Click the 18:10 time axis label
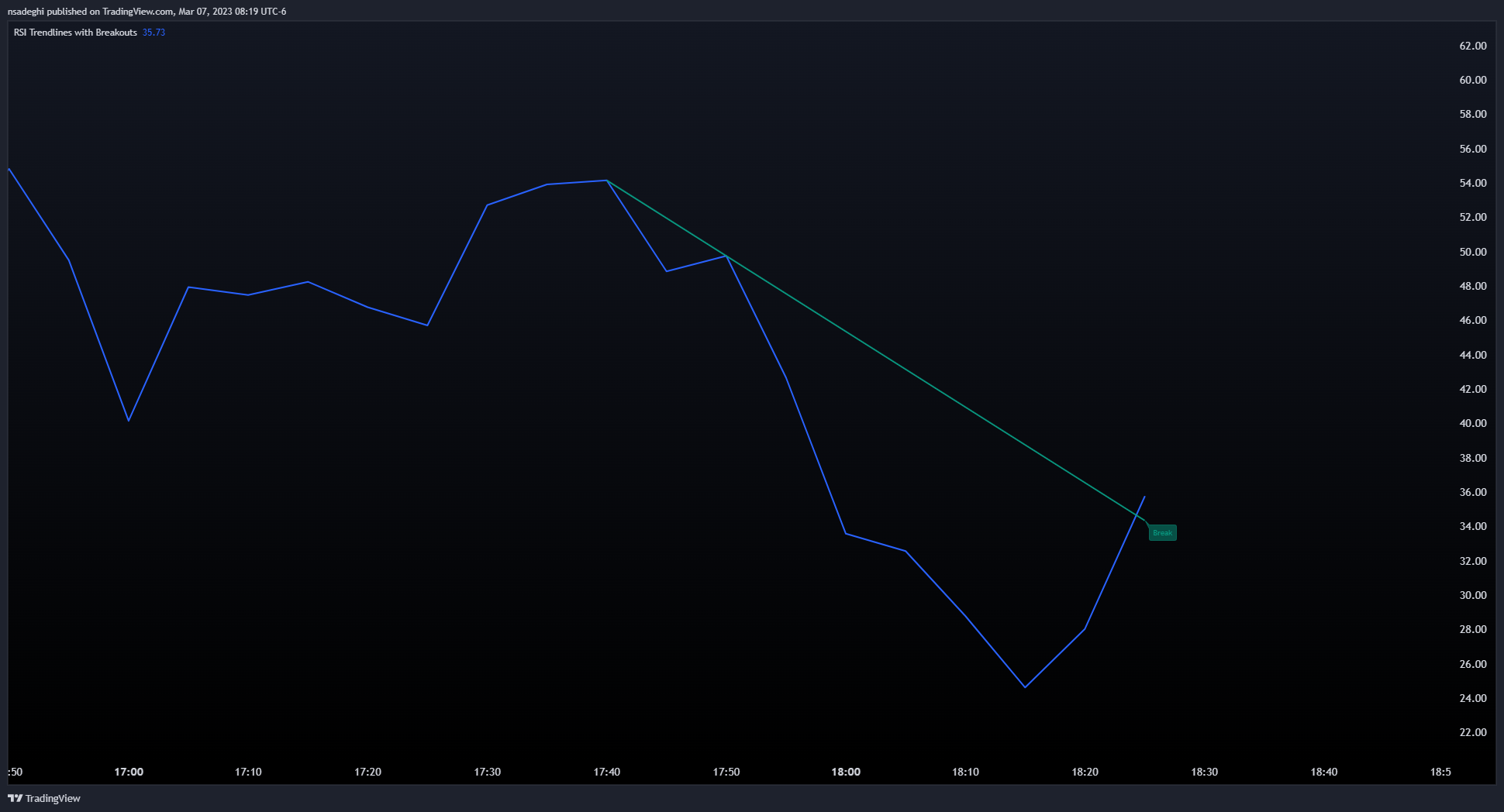 [x=965, y=772]
